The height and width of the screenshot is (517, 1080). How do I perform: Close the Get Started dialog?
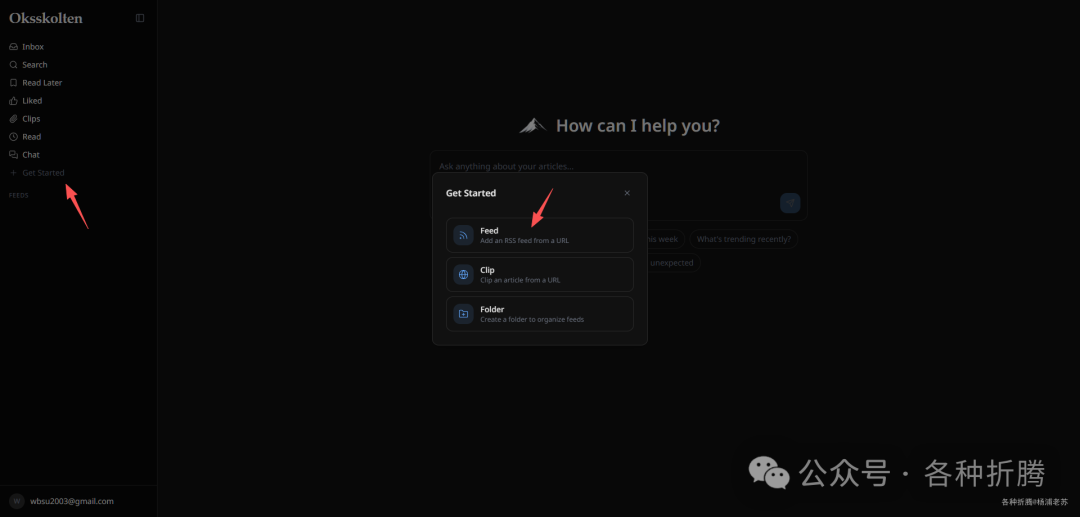coord(627,193)
